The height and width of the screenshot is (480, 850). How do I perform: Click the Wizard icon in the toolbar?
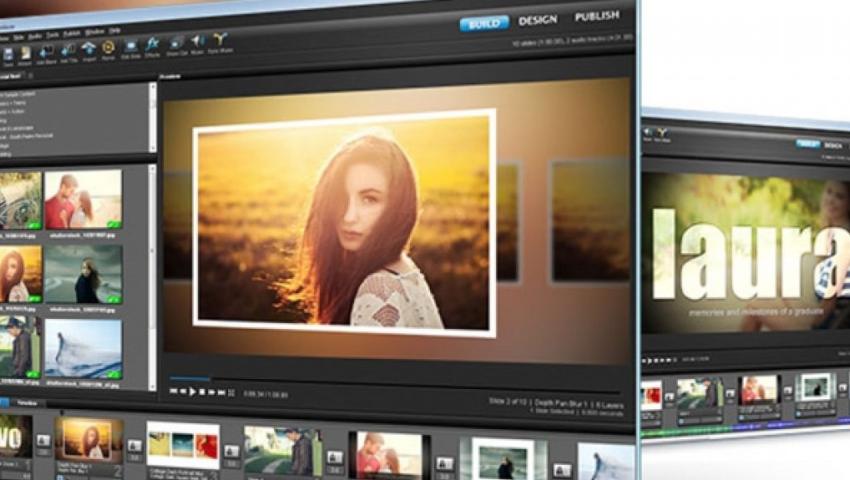tap(24, 54)
